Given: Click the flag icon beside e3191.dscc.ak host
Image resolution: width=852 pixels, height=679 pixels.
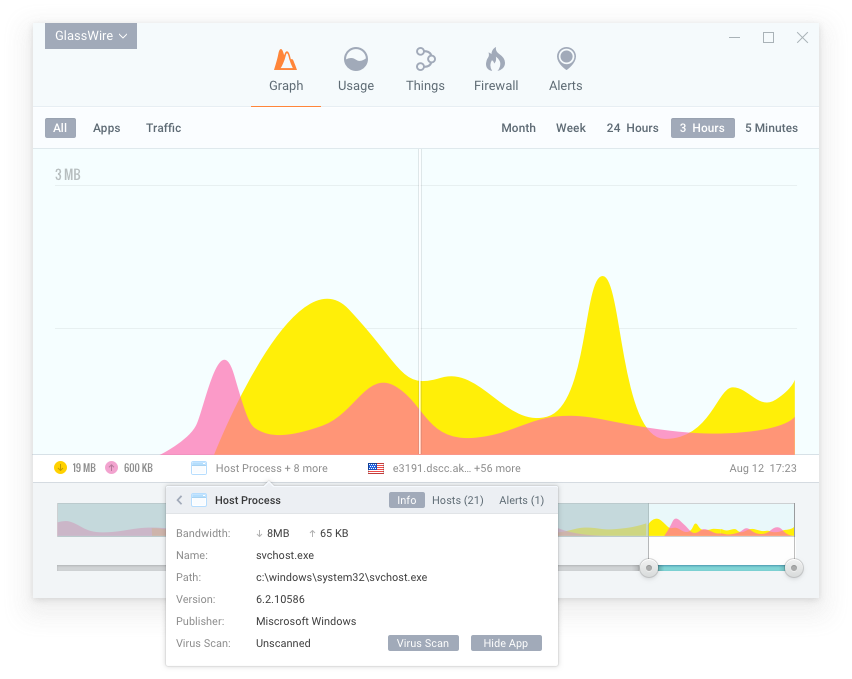Looking at the screenshot, I should [x=375, y=467].
